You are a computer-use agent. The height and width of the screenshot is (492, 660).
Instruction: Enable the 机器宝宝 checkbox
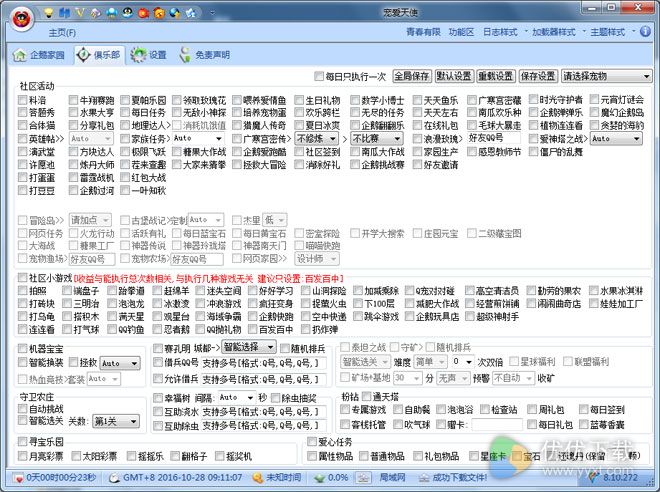click(23, 349)
